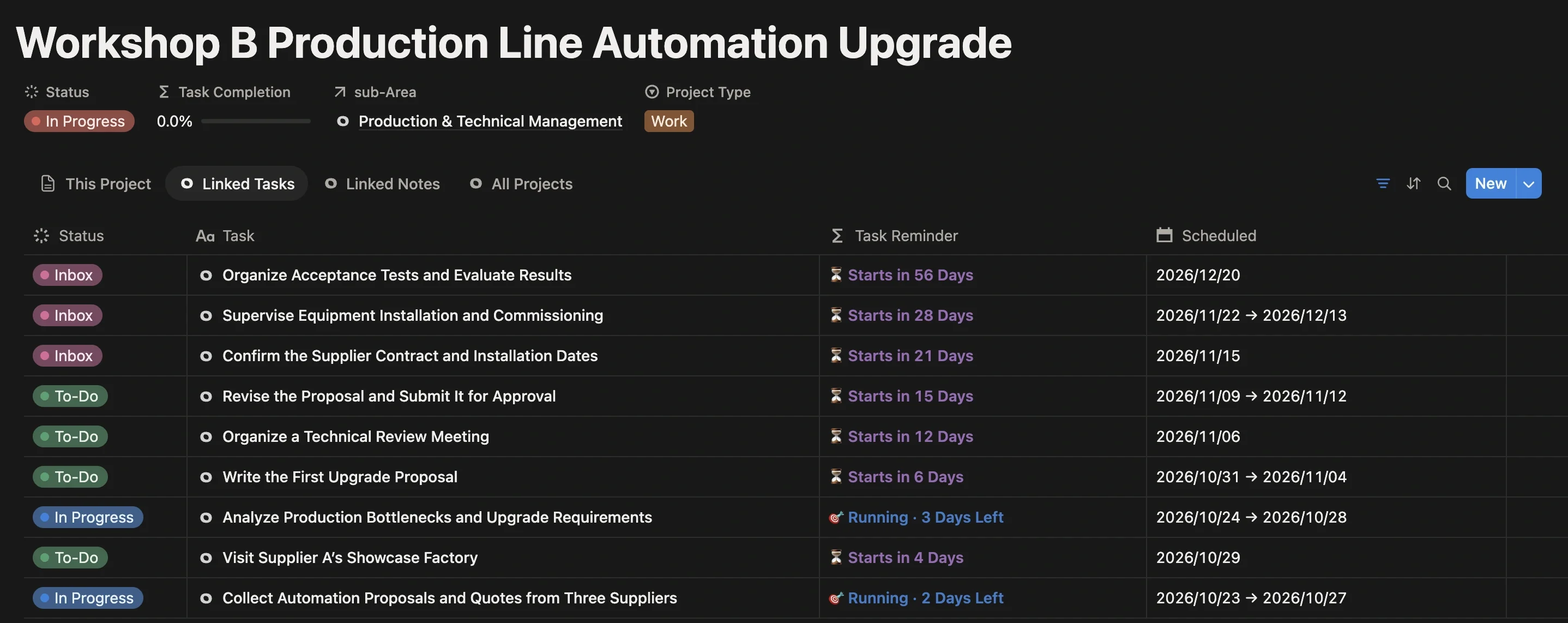Open task Organize a Technical Review Meeting
This screenshot has height=623, width=1568.
[355, 436]
